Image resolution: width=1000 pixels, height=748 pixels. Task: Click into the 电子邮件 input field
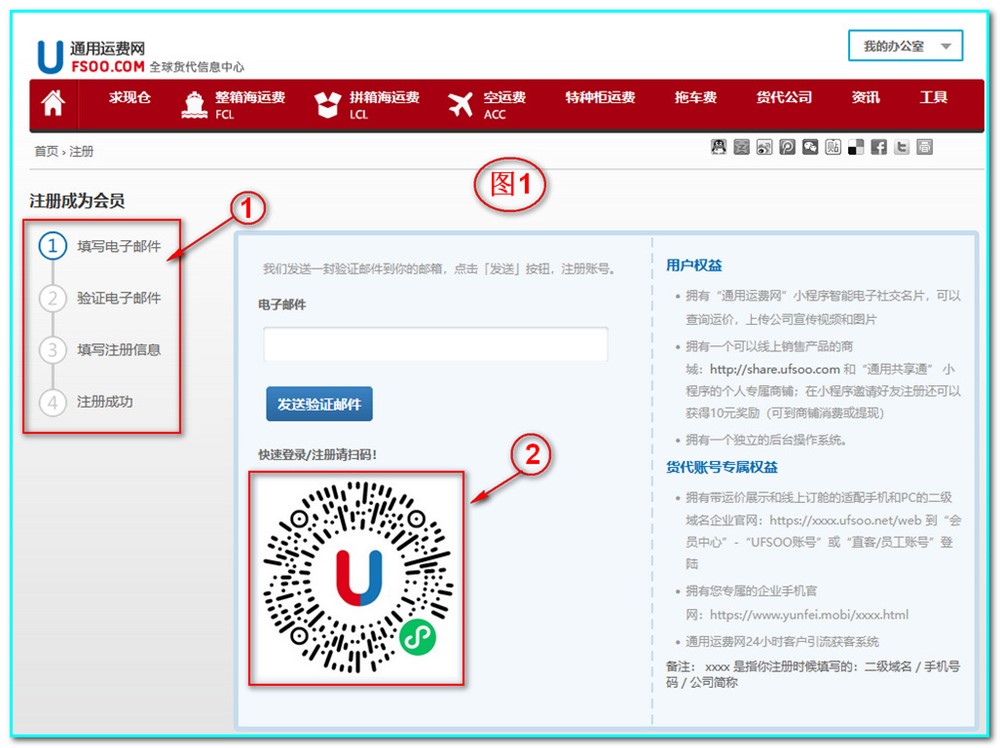(435, 344)
